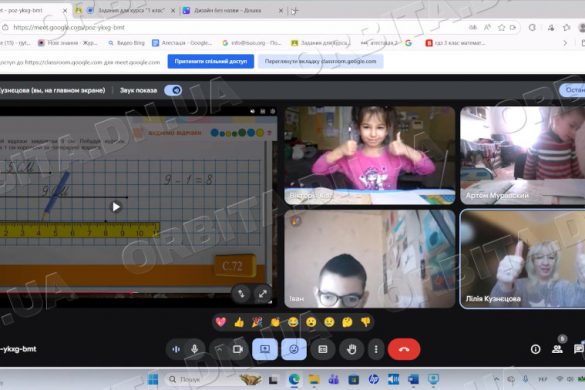Close the emoji reactions panel button
Viewport: 585px width, 390px height.
tap(294, 349)
